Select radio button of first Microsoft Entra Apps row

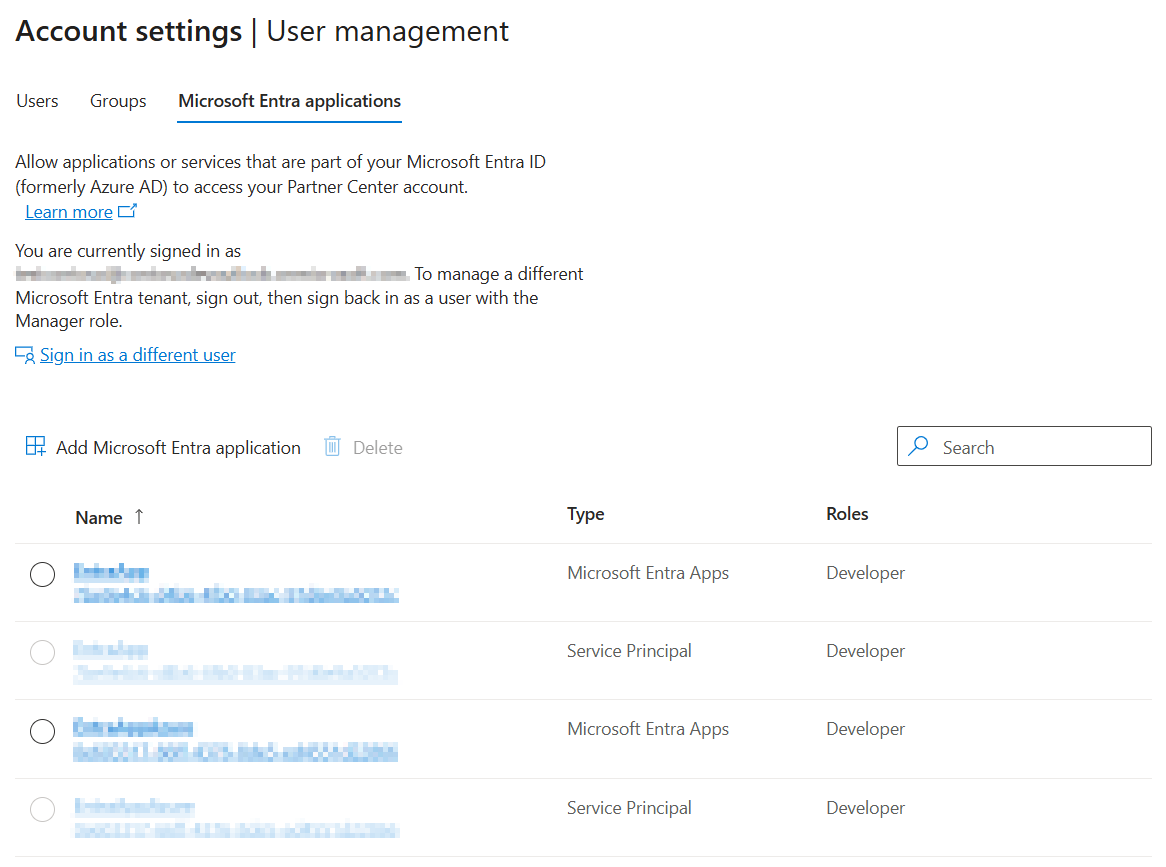pyautogui.click(x=42, y=575)
